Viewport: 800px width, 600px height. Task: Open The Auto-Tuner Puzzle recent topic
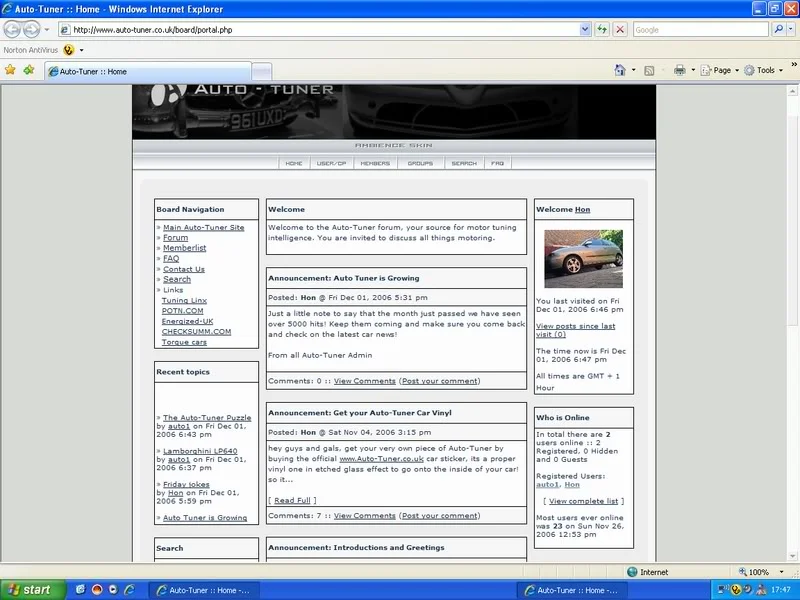pyautogui.click(x=207, y=417)
